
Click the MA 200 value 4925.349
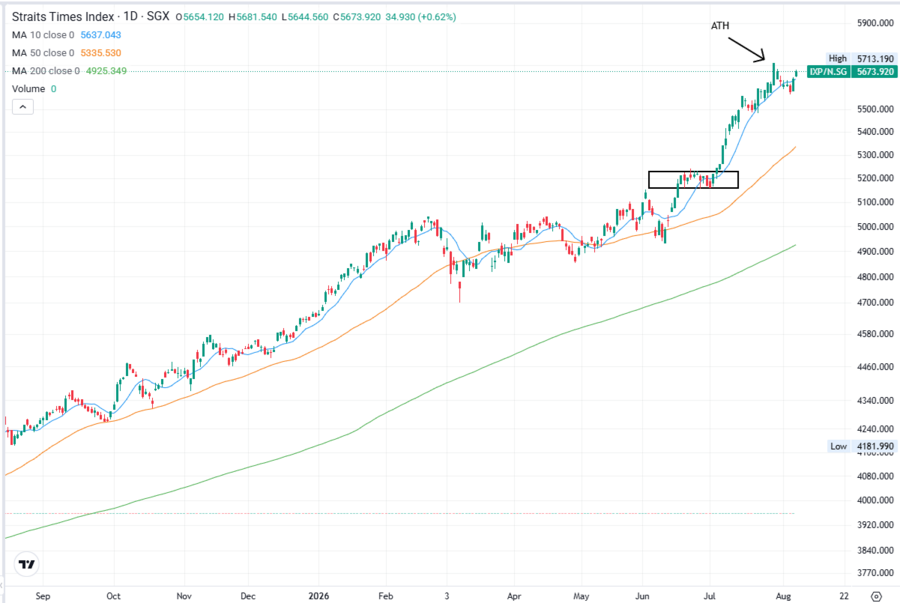coord(106,71)
